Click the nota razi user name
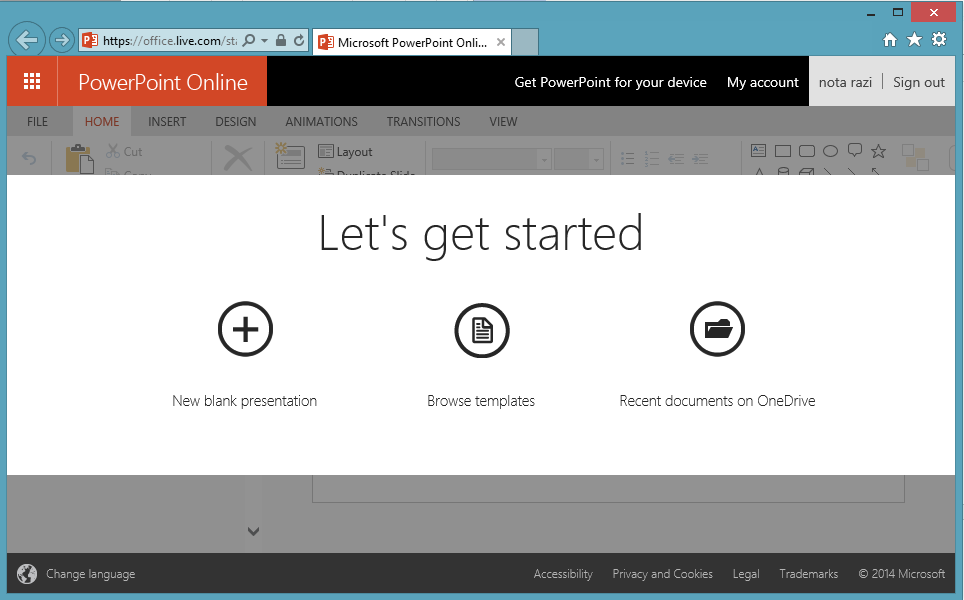Image resolution: width=964 pixels, height=600 pixels. 845,82
